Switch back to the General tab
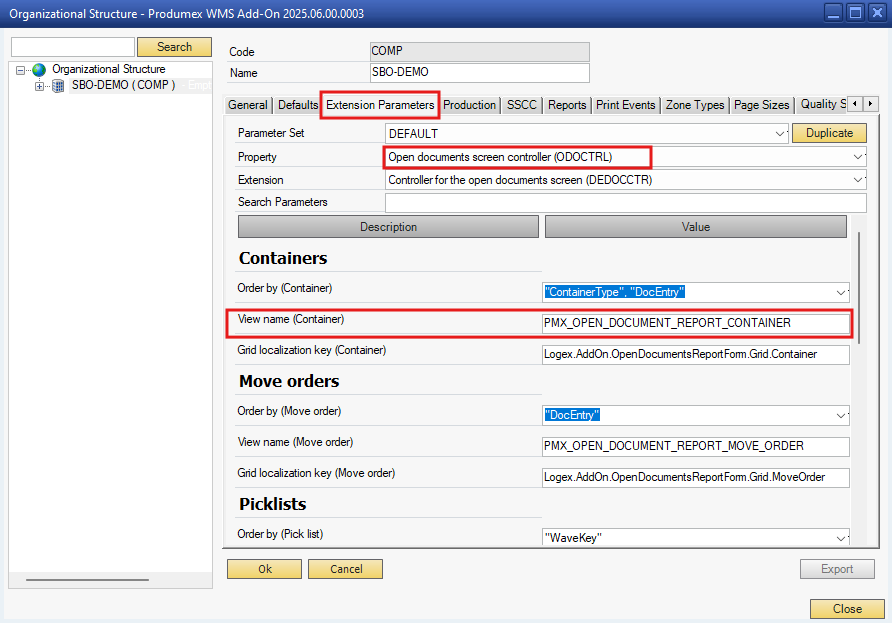Viewport: 892px width, 623px height. [247, 104]
